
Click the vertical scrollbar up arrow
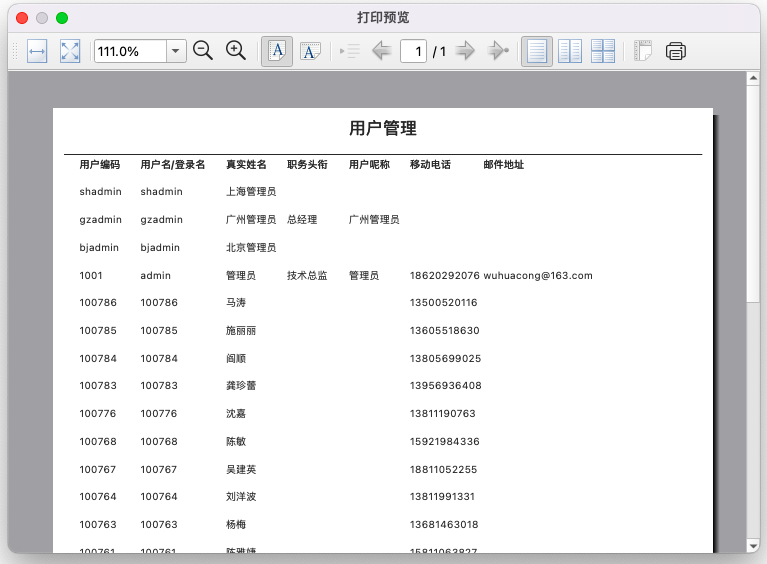[x=753, y=80]
